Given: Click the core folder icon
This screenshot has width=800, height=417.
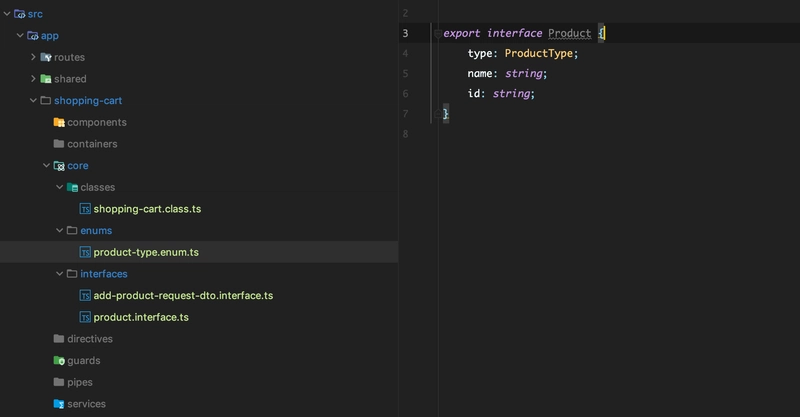Looking at the screenshot, I should (x=59, y=166).
